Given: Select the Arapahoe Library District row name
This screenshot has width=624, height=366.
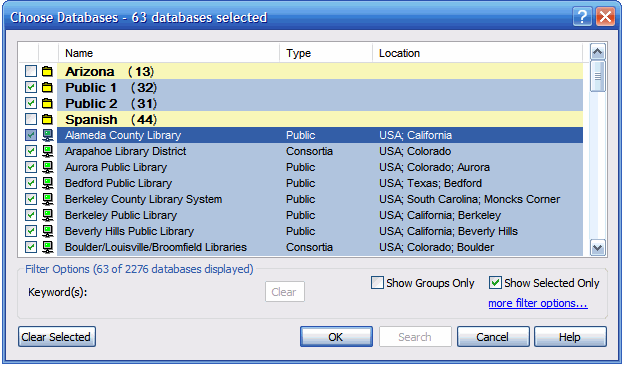Looking at the screenshot, I should click(126, 151).
